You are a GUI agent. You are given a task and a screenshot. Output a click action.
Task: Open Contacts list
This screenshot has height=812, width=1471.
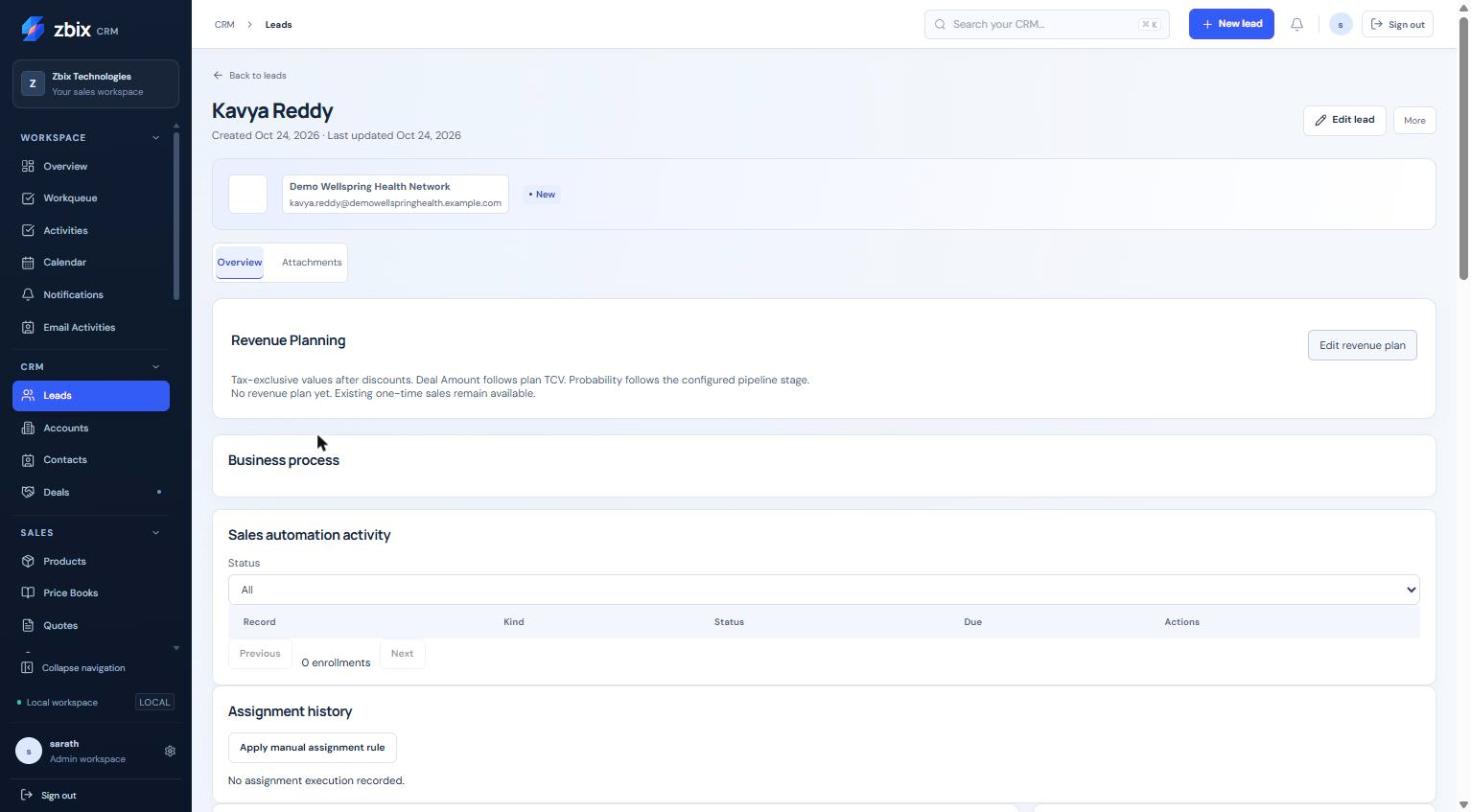[91, 460]
